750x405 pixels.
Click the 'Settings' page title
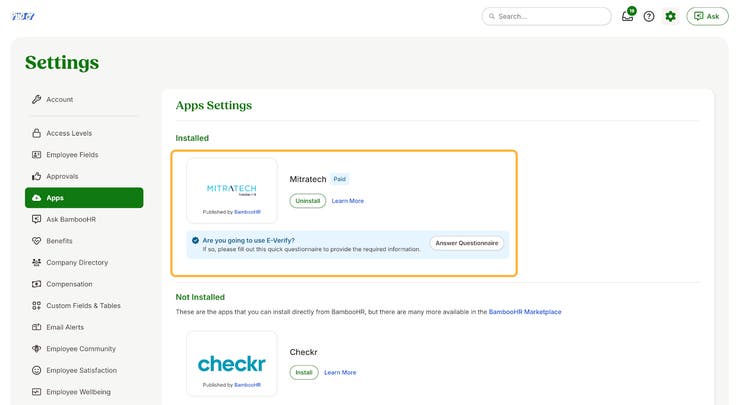coord(62,63)
